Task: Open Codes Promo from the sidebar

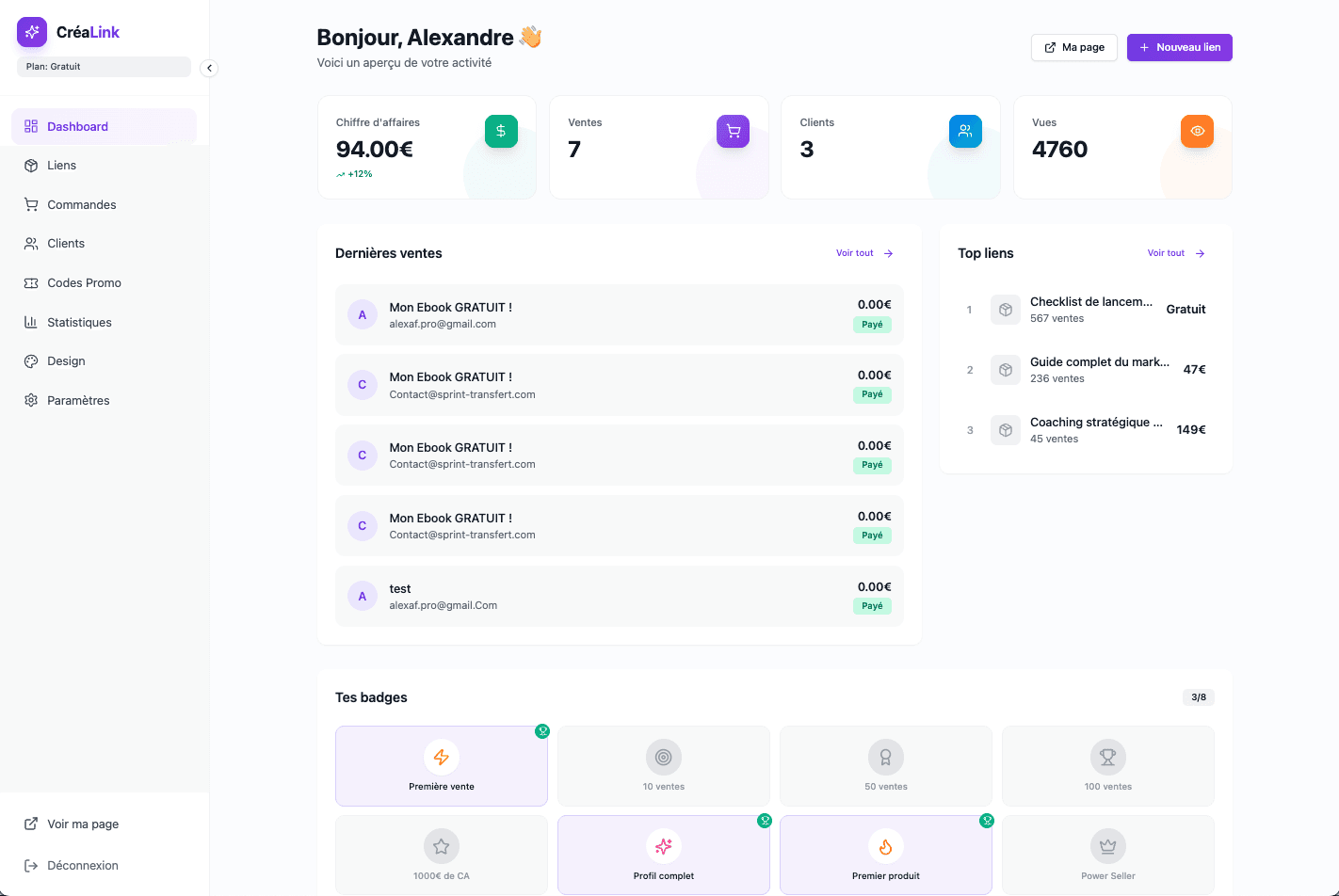Action: (30, 282)
